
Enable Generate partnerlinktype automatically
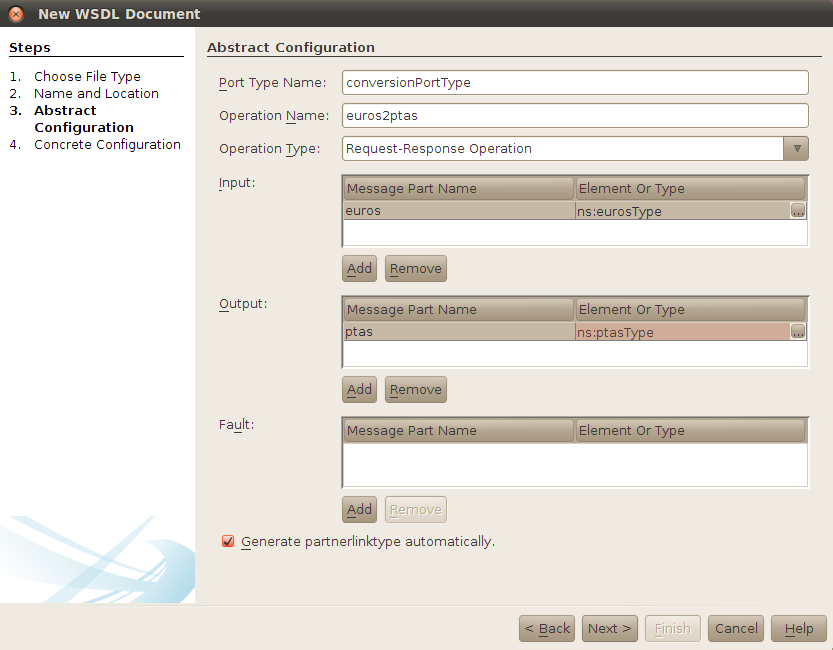[x=227, y=541]
